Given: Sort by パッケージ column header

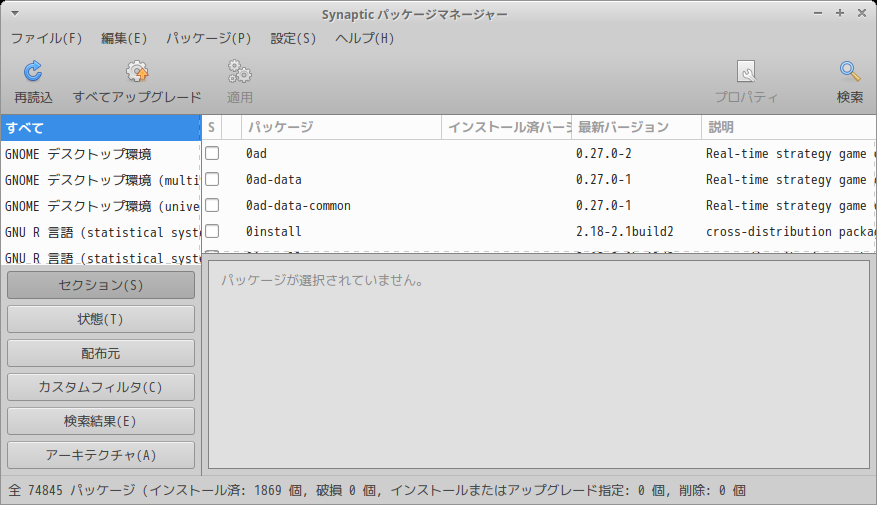Looking at the screenshot, I should pyautogui.click(x=341, y=128).
